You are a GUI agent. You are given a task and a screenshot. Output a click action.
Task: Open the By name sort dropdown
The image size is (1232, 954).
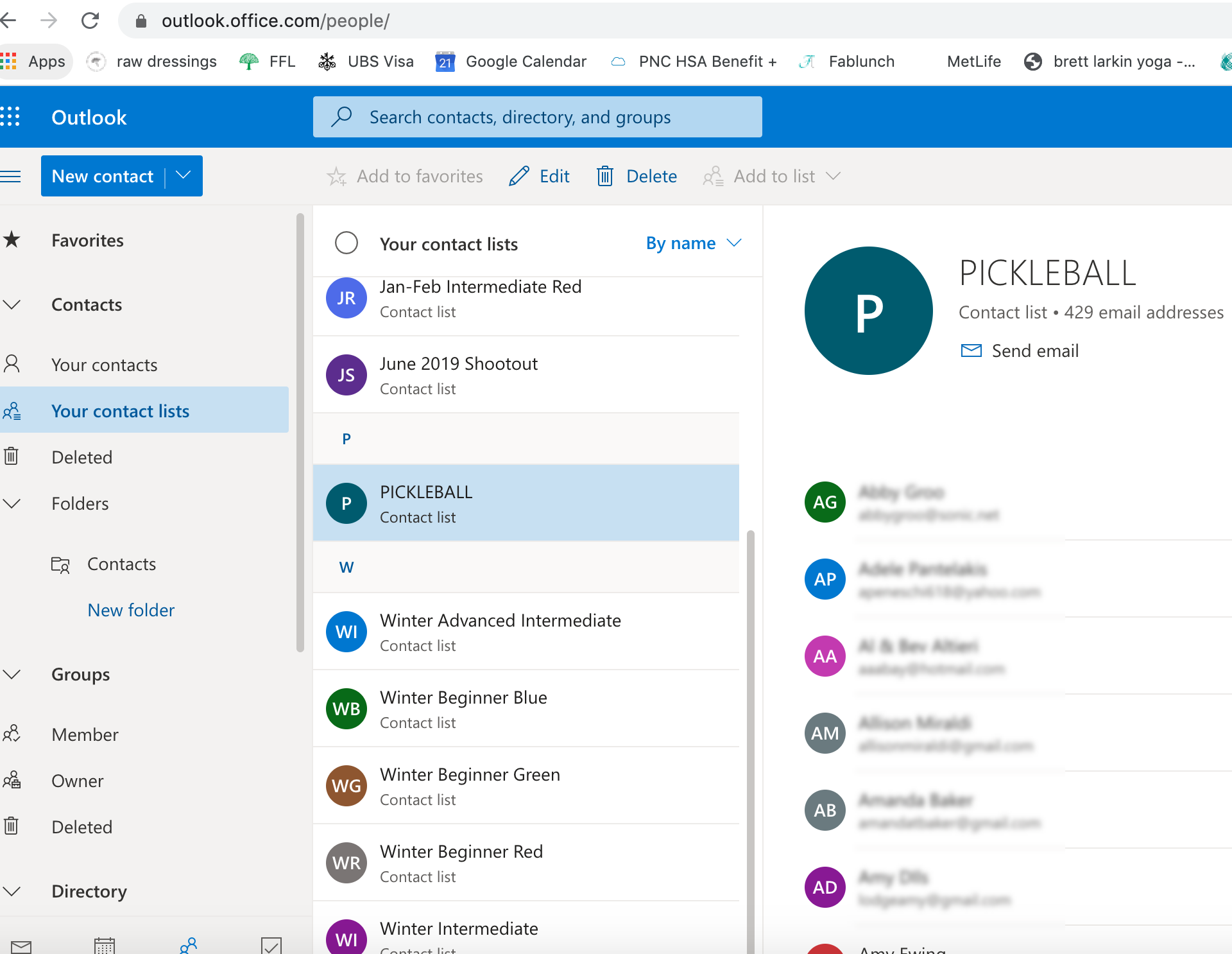pos(693,243)
